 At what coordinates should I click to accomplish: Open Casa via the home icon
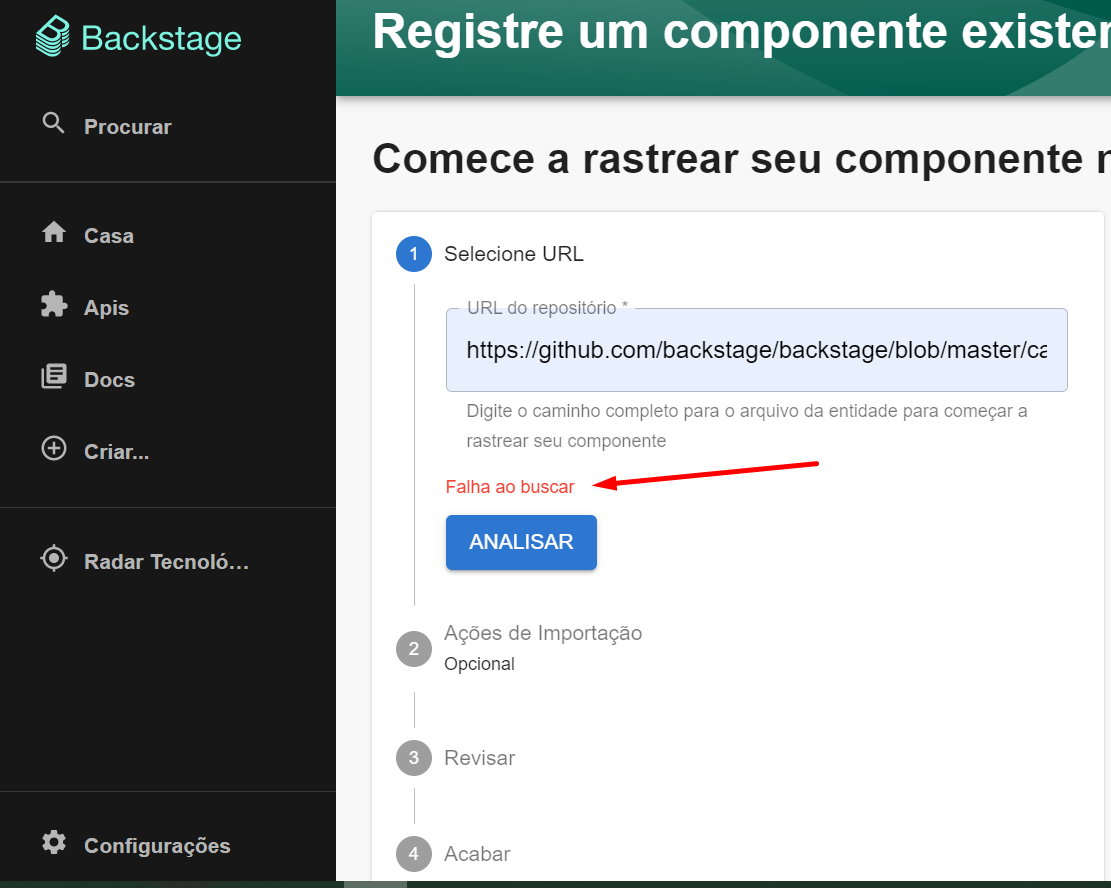click(54, 234)
